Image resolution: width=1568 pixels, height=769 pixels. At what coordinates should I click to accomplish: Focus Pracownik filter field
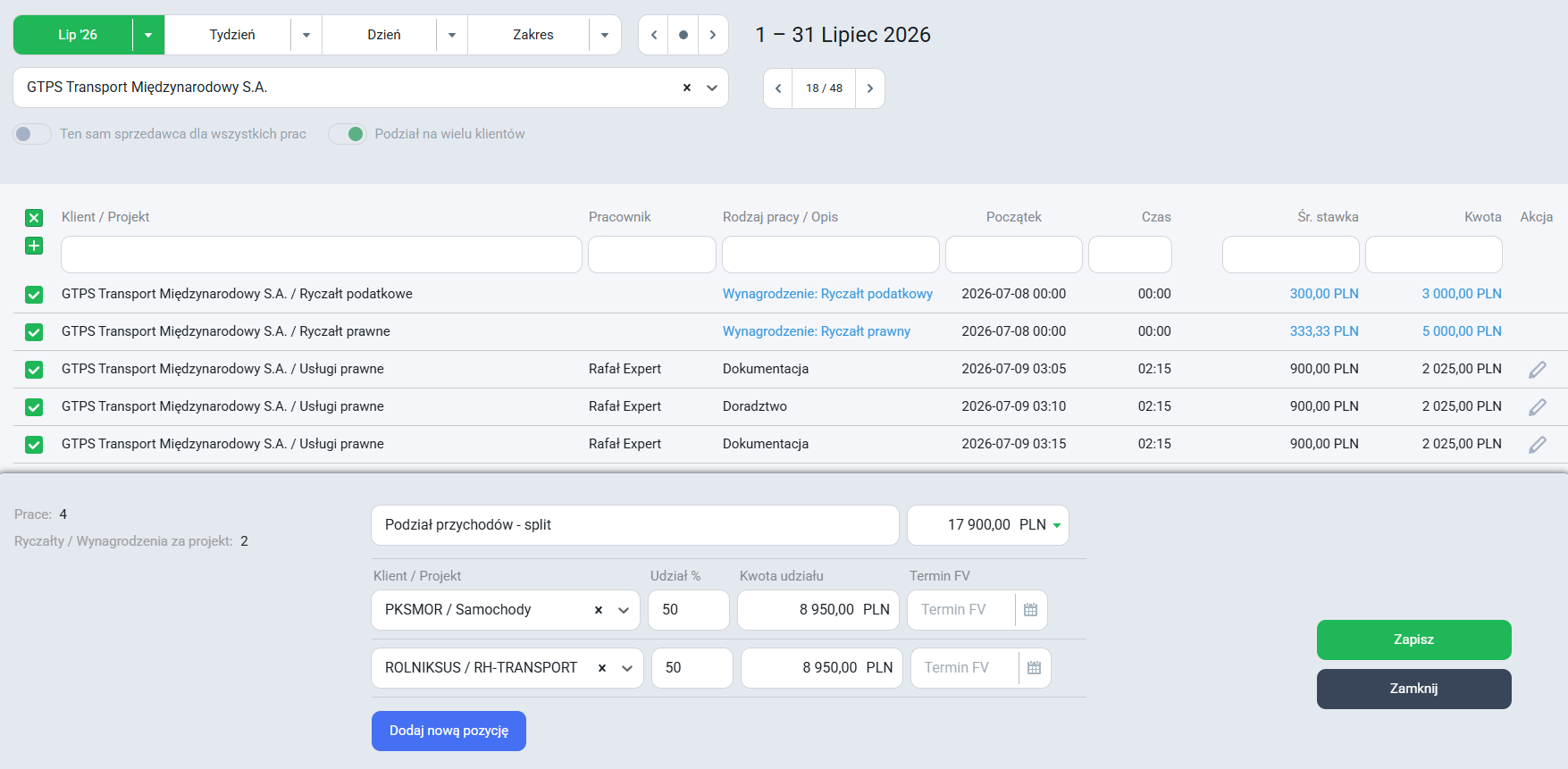click(652, 255)
